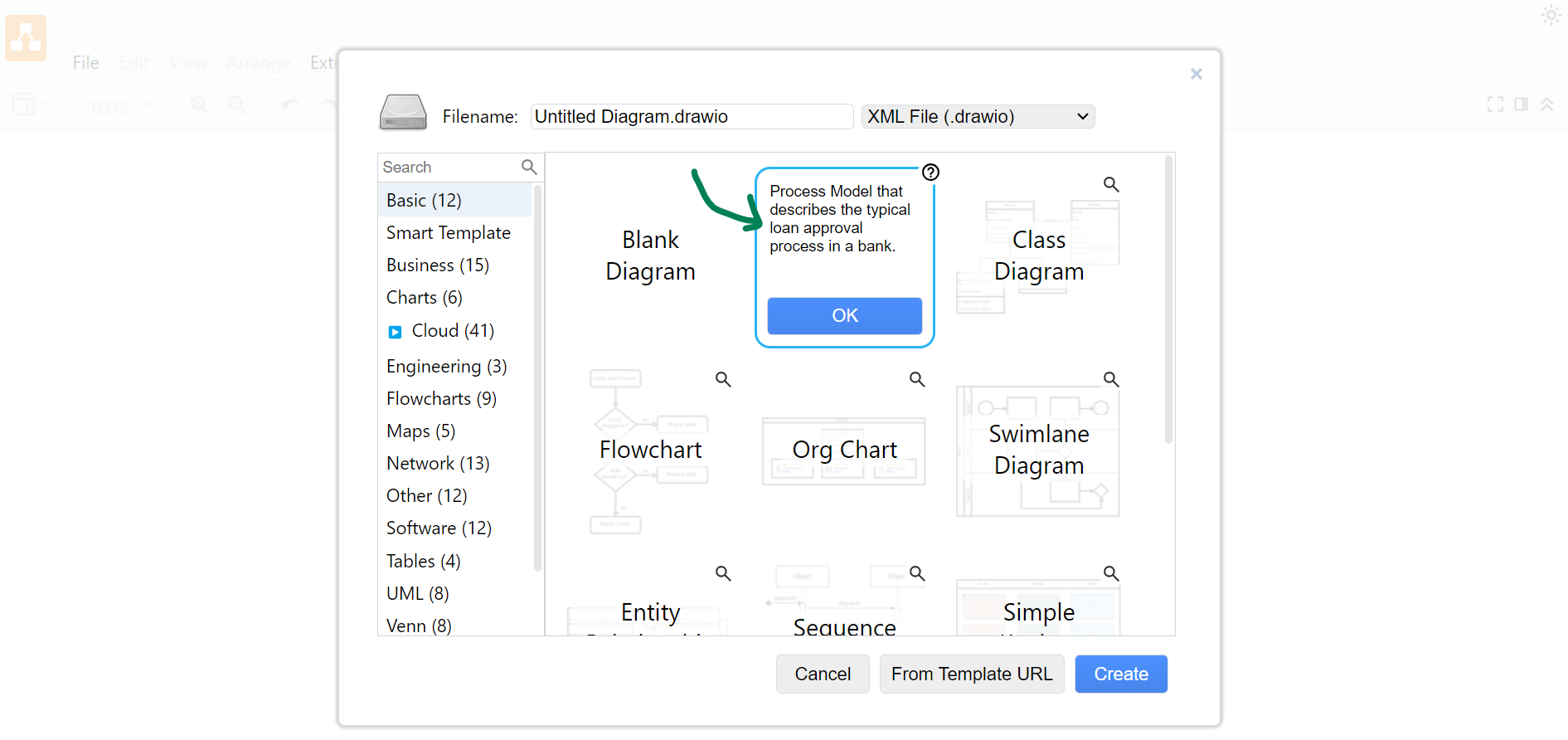Preview the Flowchart template with magnifier icon
Image resolution: width=1568 pixels, height=740 pixels.
723,379
